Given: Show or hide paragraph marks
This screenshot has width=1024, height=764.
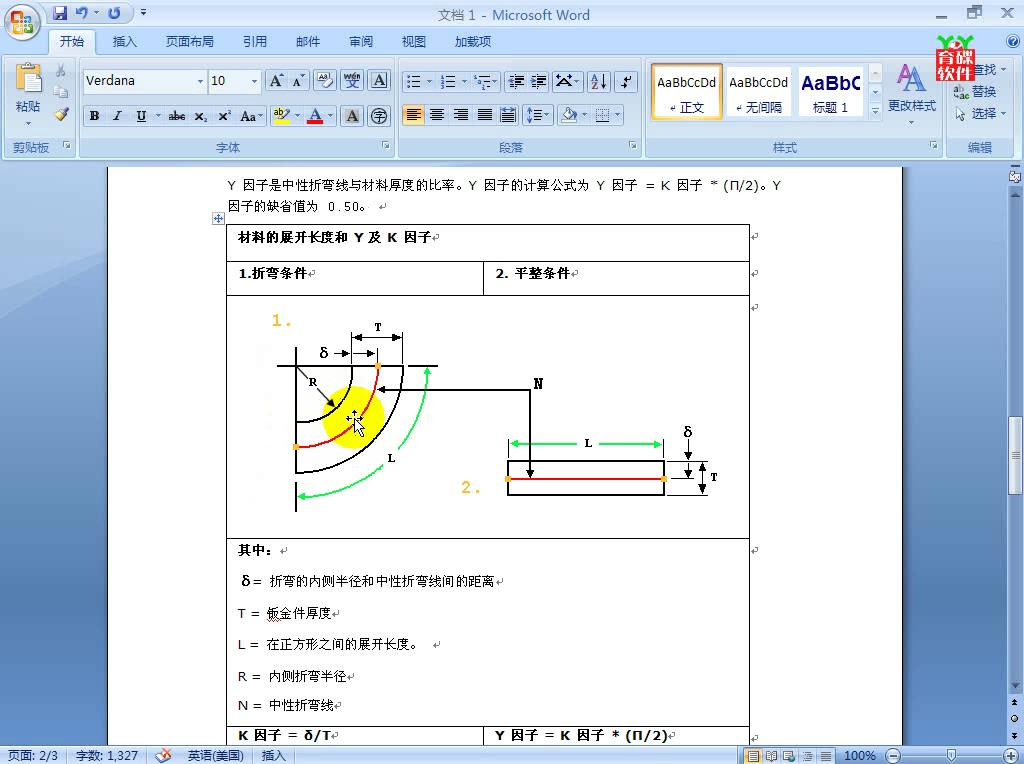Looking at the screenshot, I should coord(626,82).
